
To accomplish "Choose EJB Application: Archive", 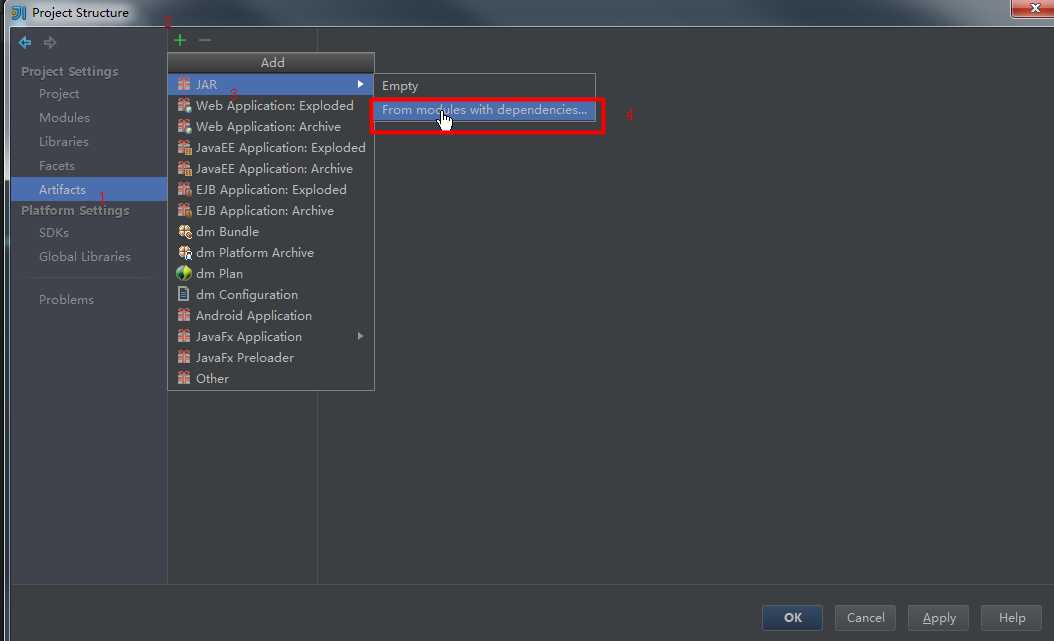I will 270,210.
